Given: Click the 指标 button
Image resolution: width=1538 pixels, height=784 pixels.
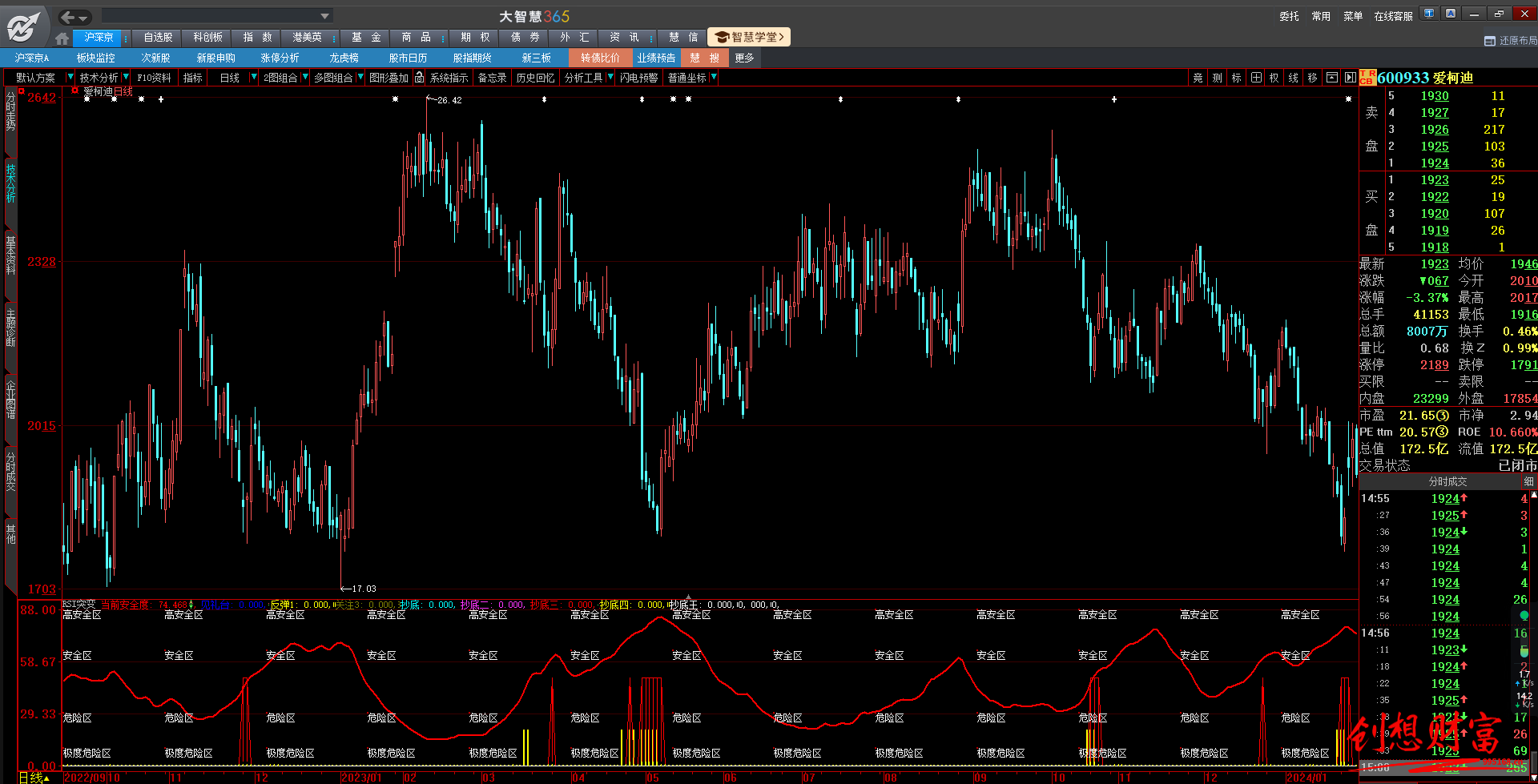Looking at the screenshot, I should (192, 78).
